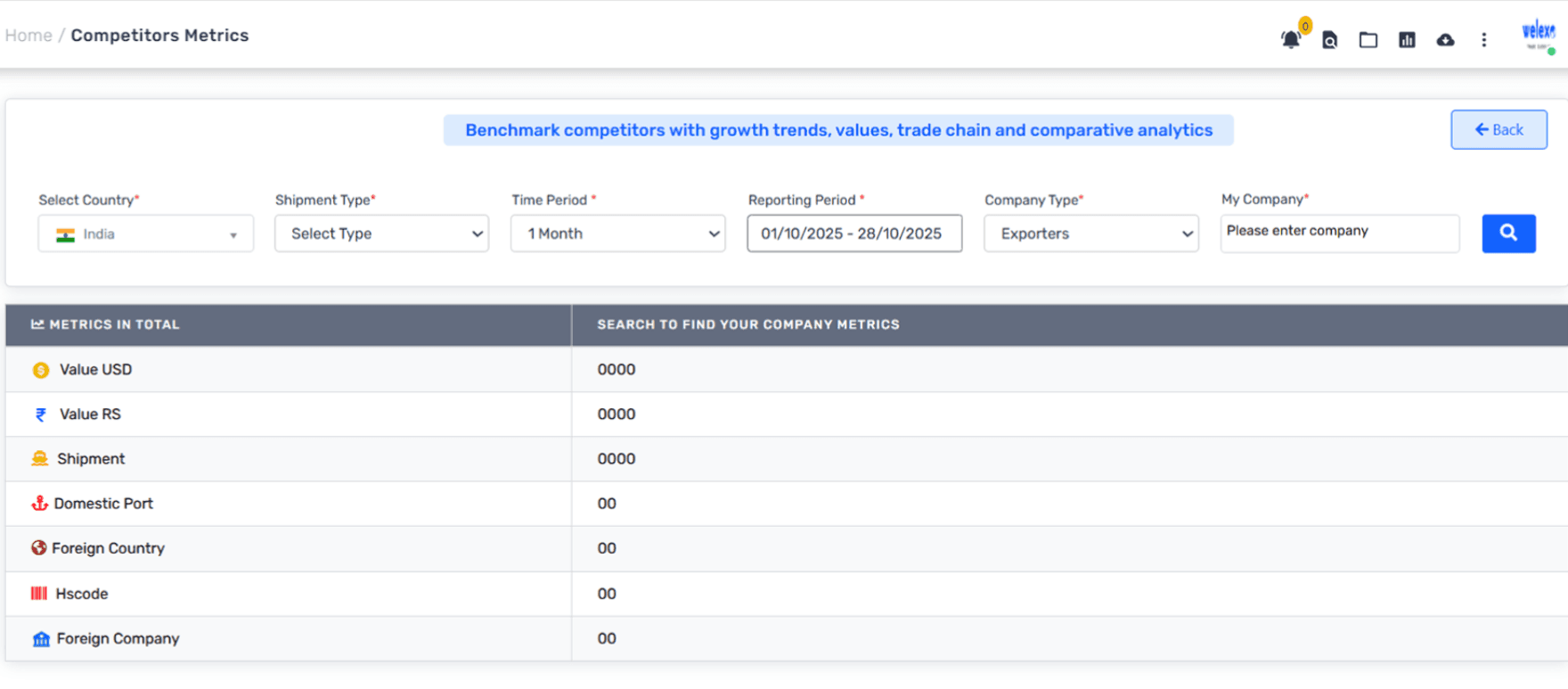Click the Welexo profile logo
Image resolution: width=1568 pixels, height=689 pixels.
(1538, 35)
